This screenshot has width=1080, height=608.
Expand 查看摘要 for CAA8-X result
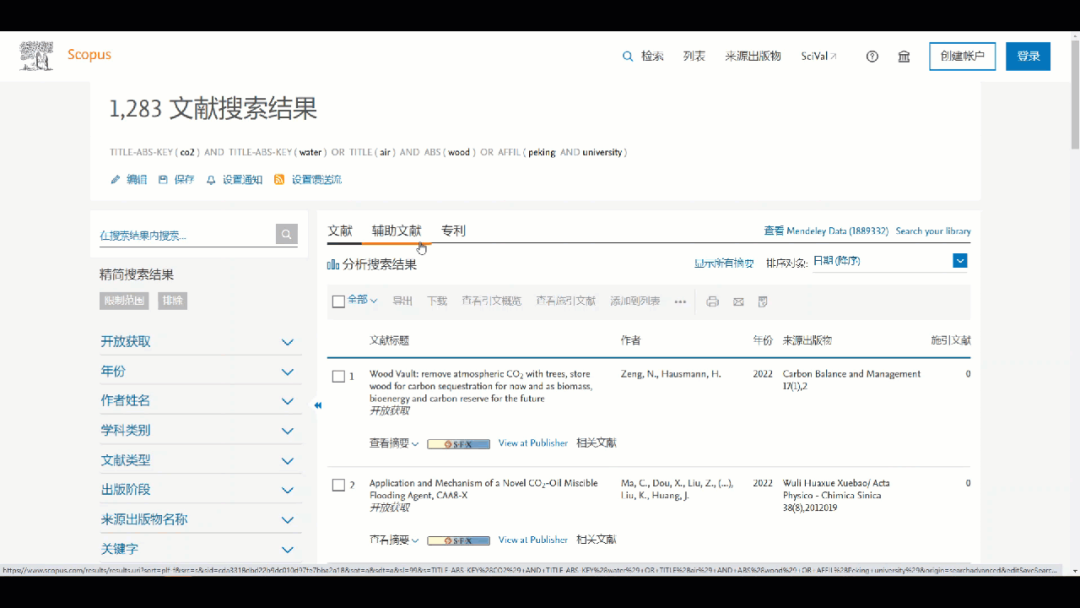[x=394, y=540]
